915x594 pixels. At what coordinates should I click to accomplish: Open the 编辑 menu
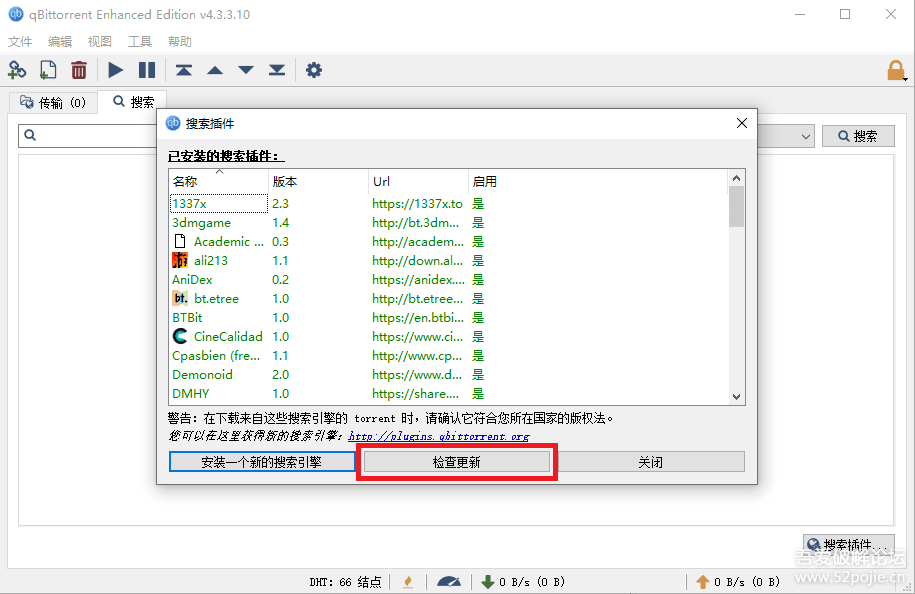click(x=60, y=41)
